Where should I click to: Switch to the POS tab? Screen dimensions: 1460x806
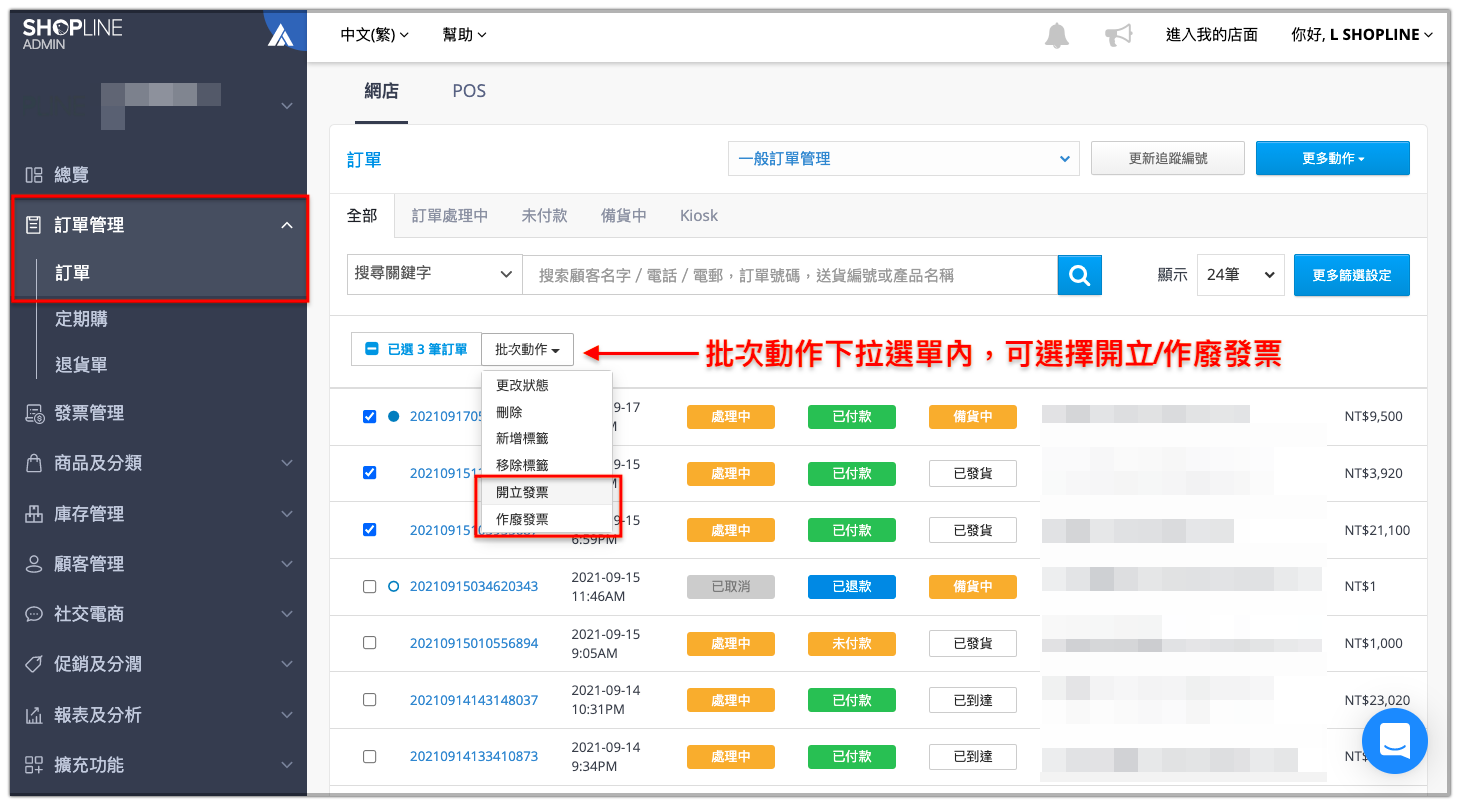pos(469,91)
